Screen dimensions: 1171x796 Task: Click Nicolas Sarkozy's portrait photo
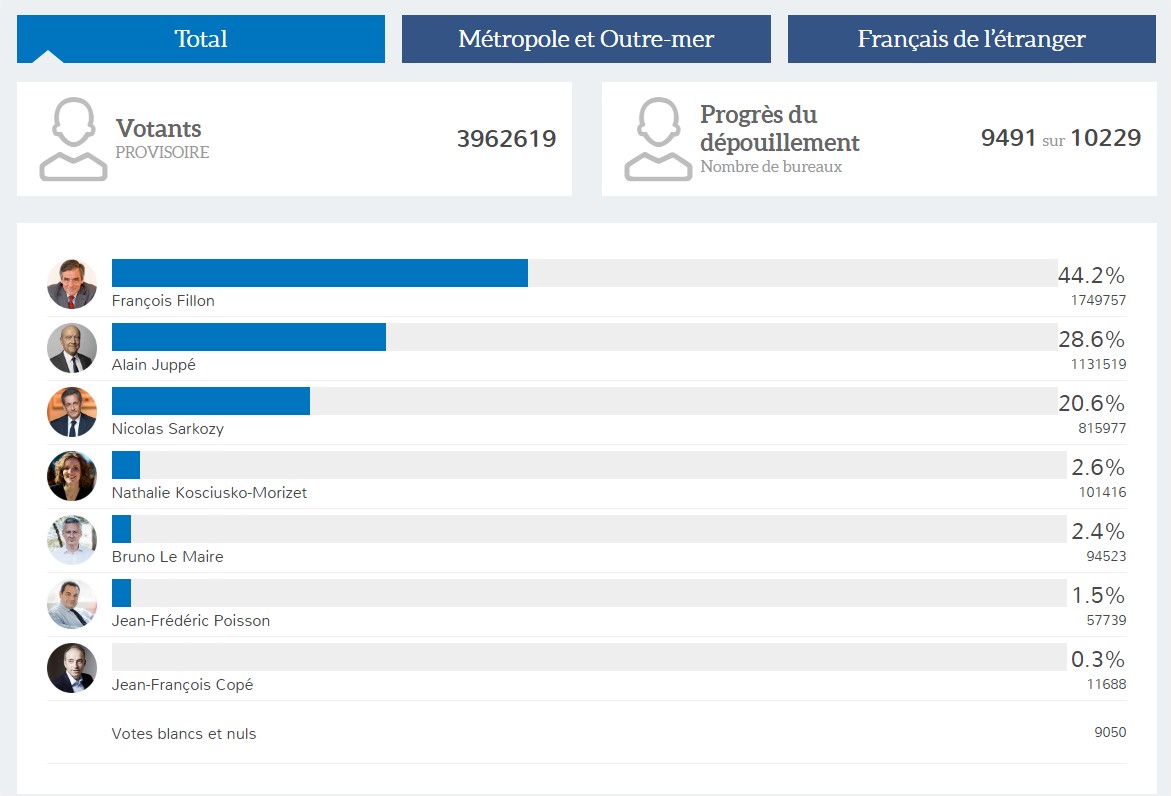click(x=72, y=412)
